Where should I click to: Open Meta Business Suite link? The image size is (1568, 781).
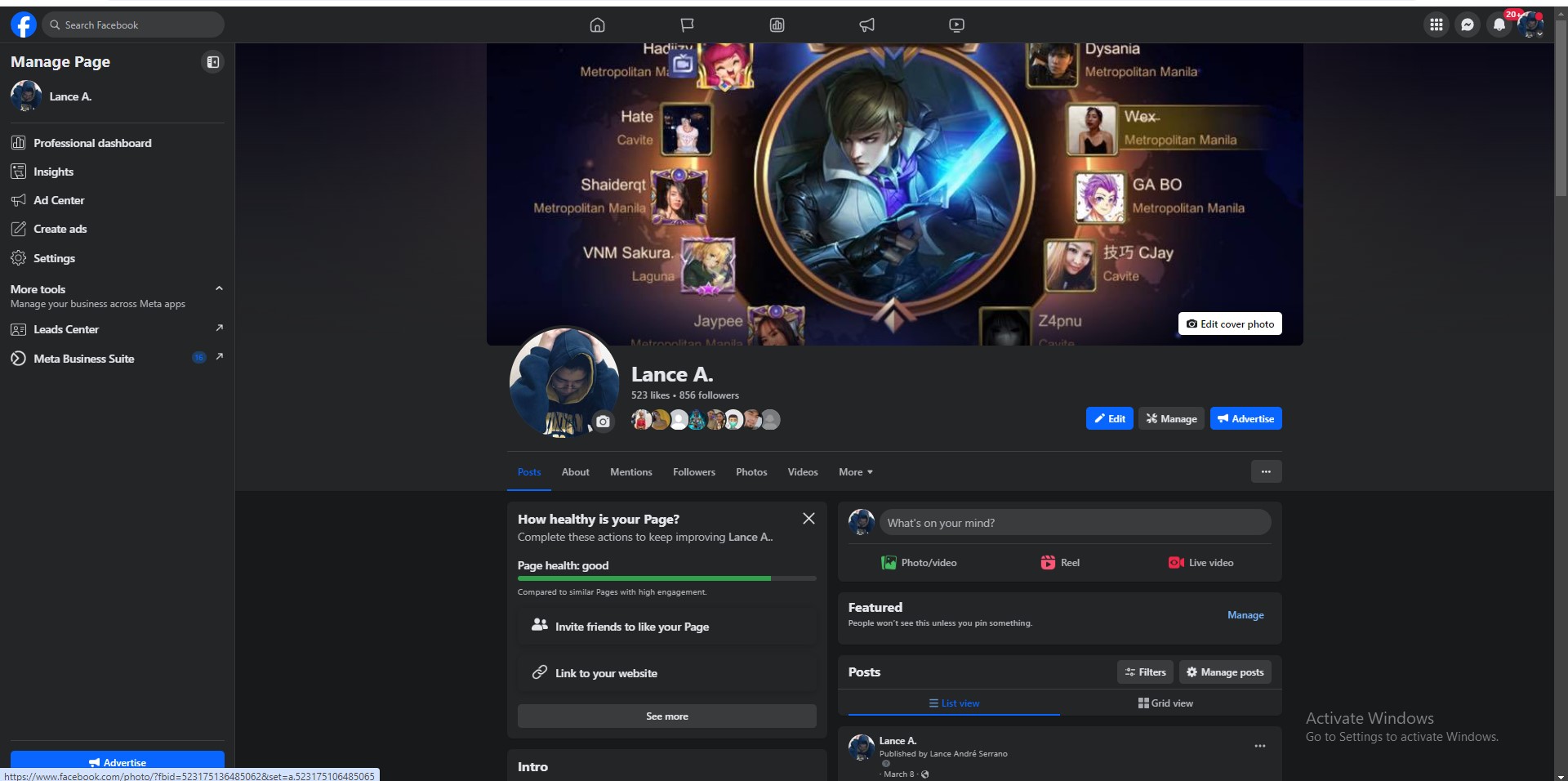[x=117, y=358]
